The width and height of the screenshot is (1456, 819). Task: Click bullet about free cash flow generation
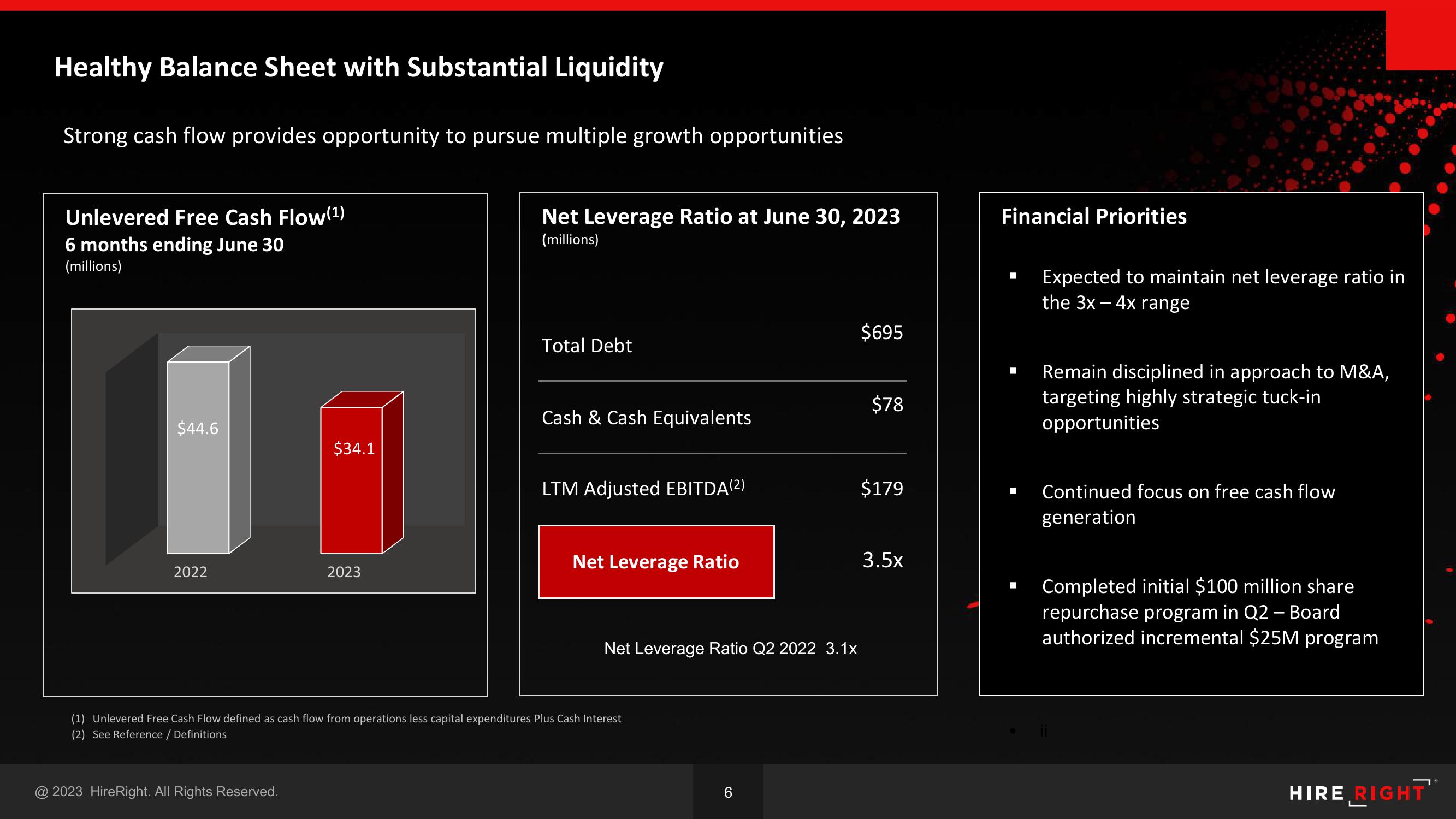[x=1188, y=504]
